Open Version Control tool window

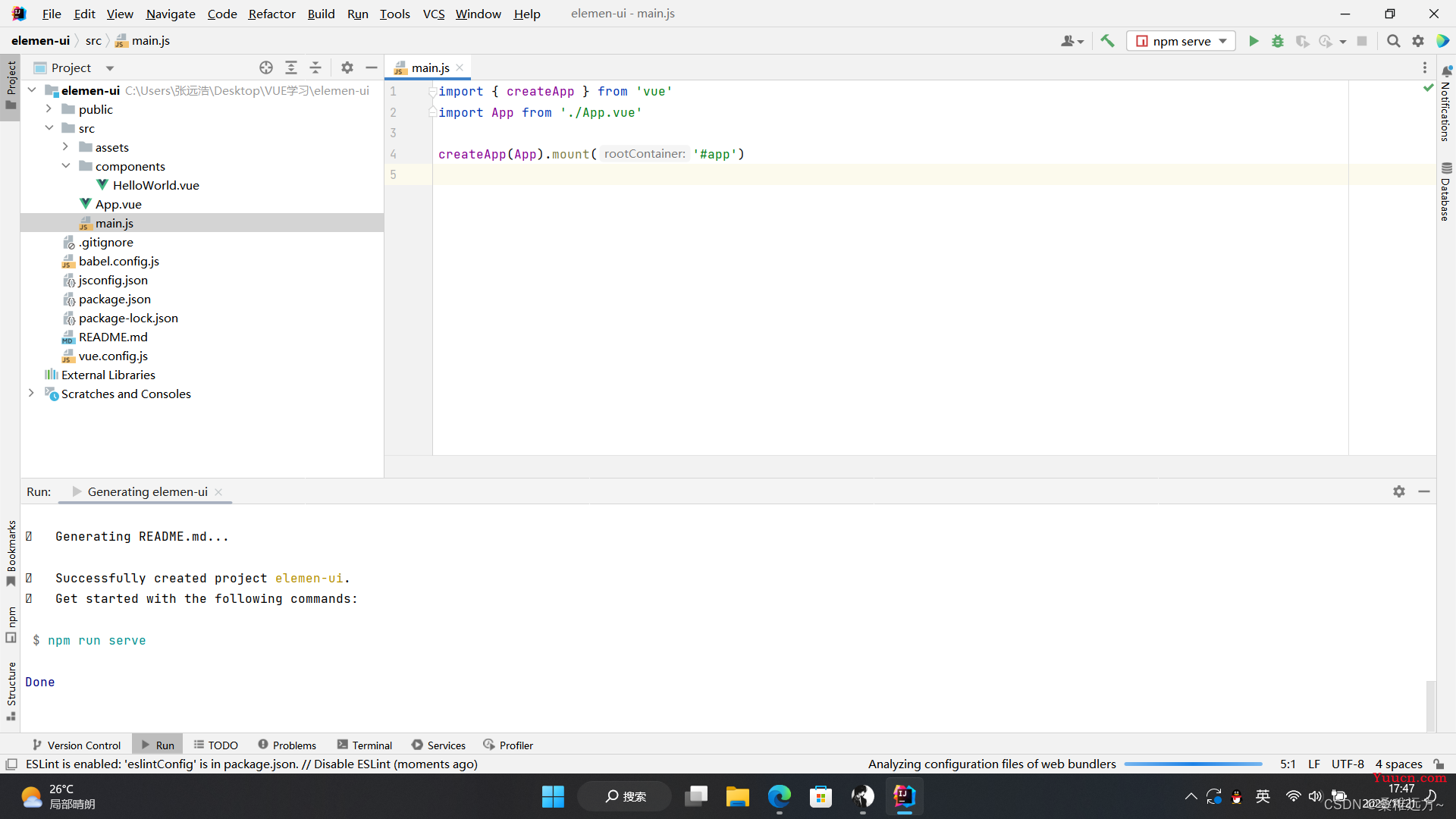[x=77, y=745]
